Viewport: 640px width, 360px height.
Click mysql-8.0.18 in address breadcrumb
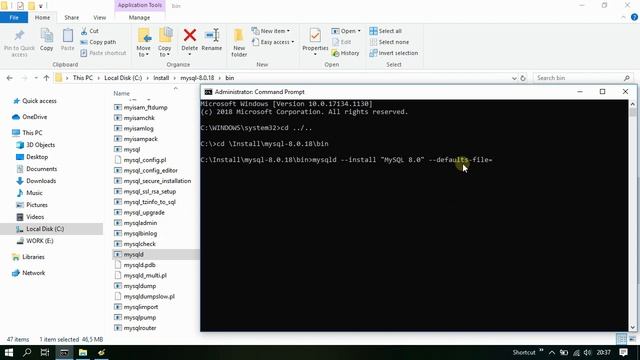click(197, 78)
